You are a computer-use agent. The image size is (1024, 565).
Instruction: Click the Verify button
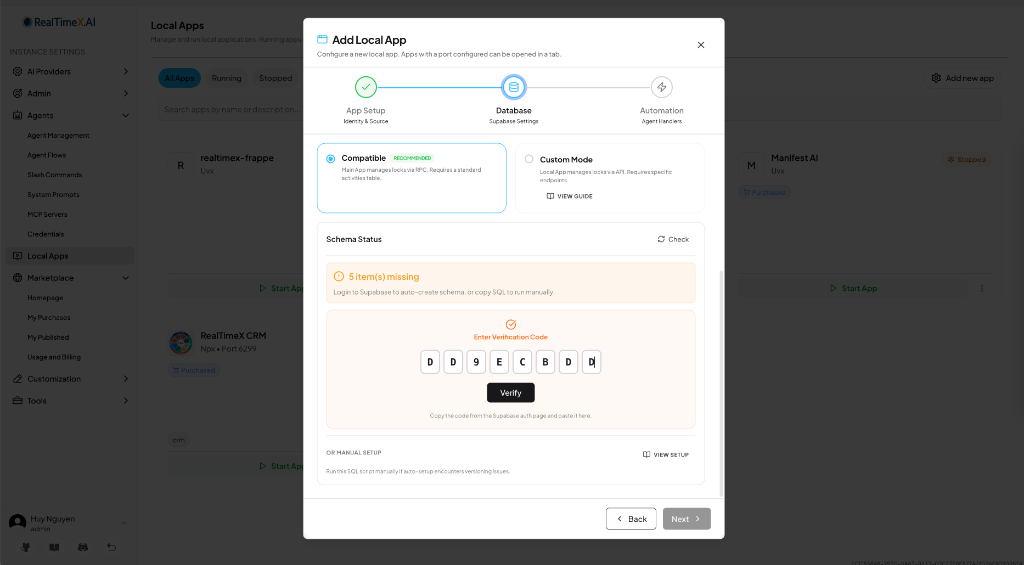511,393
